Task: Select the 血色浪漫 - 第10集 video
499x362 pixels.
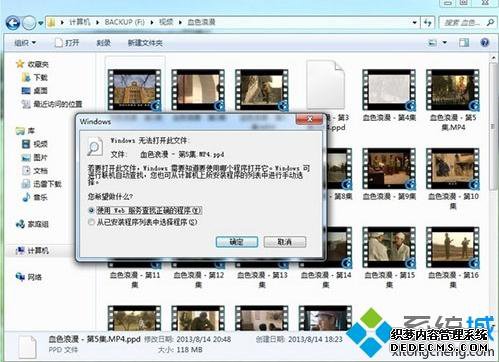Action: coord(453,169)
